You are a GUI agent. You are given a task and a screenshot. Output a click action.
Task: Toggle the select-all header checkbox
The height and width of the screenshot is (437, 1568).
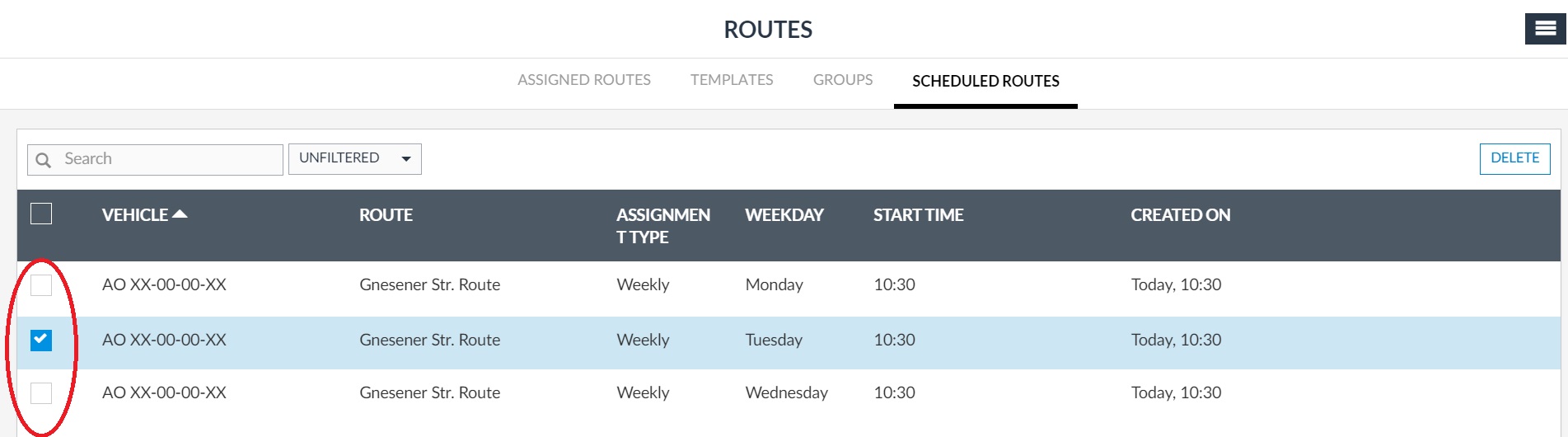pos(41,214)
